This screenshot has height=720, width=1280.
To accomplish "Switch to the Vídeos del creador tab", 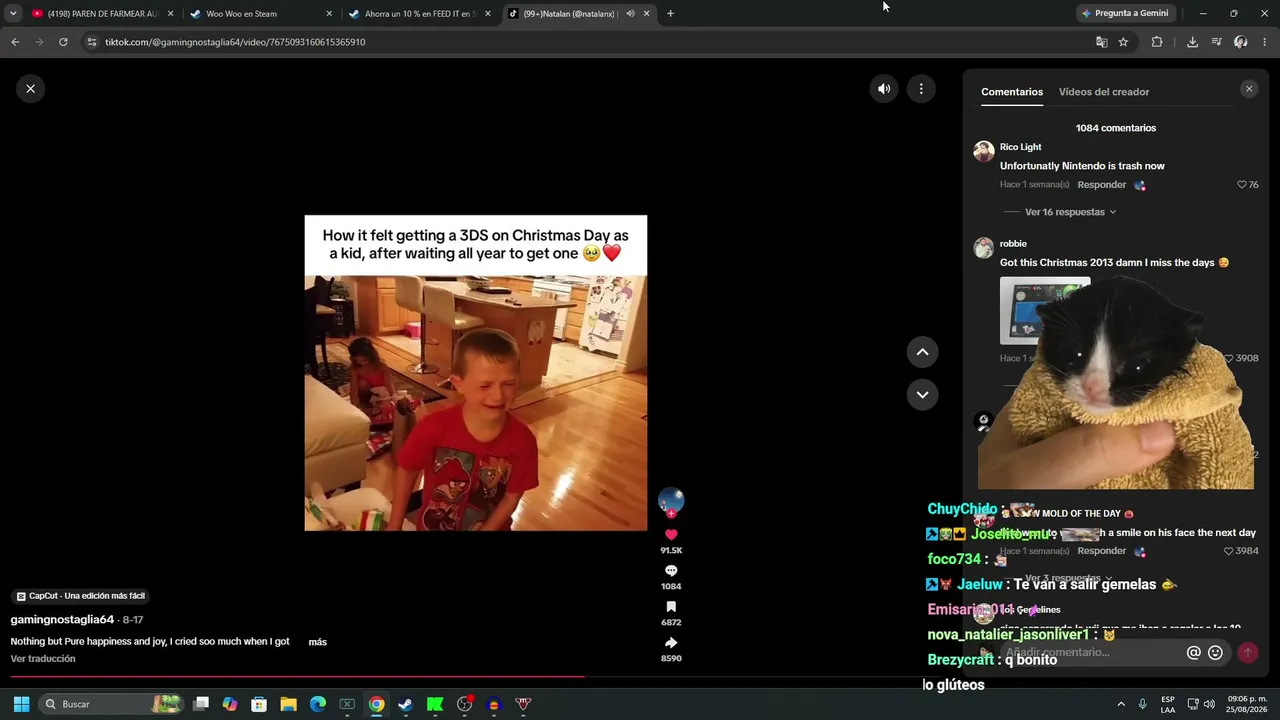I will click(x=1104, y=92).
